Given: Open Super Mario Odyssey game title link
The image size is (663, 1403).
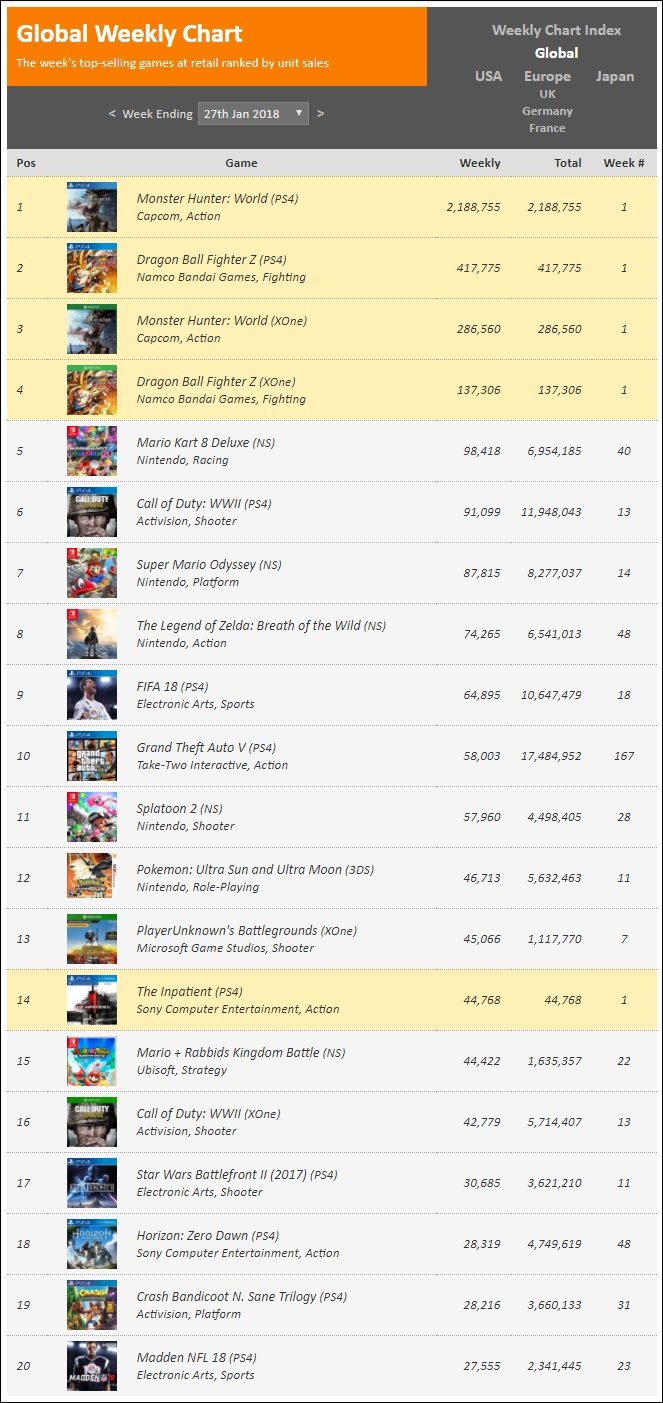Looking at the screenshot, I should coord(196,565).
